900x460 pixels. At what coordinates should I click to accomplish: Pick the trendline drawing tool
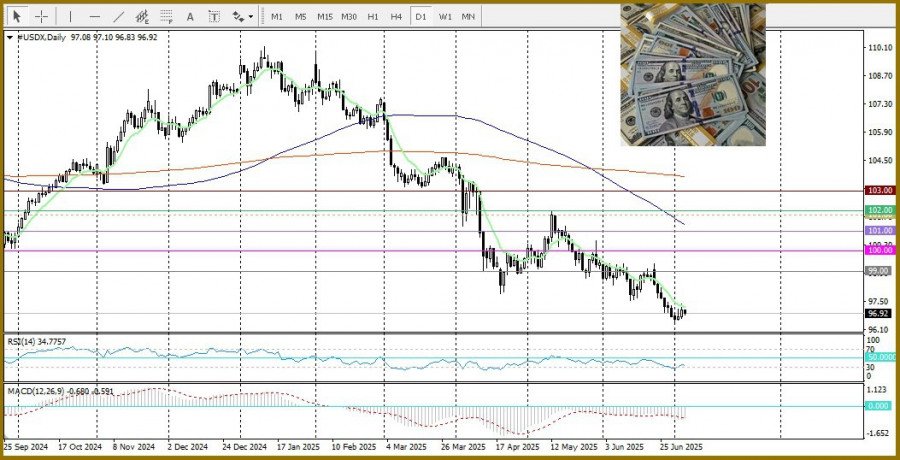[x=118, y=17]
